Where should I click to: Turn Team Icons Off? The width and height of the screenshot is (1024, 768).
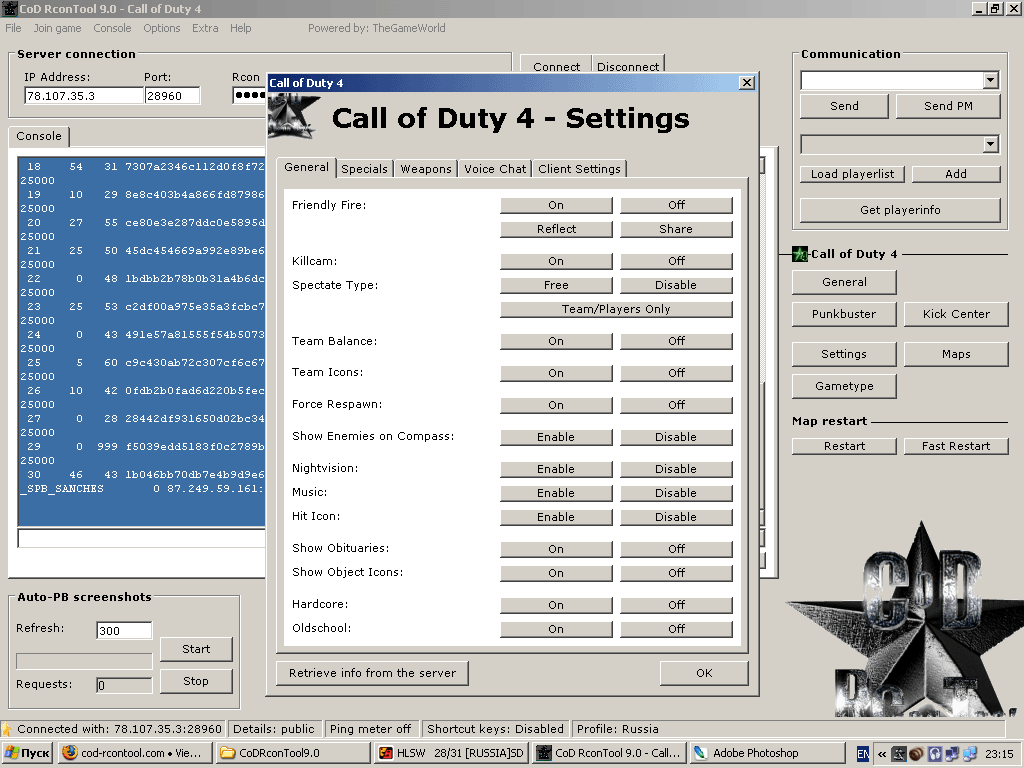pyautogui.click(x=677, y=373)
